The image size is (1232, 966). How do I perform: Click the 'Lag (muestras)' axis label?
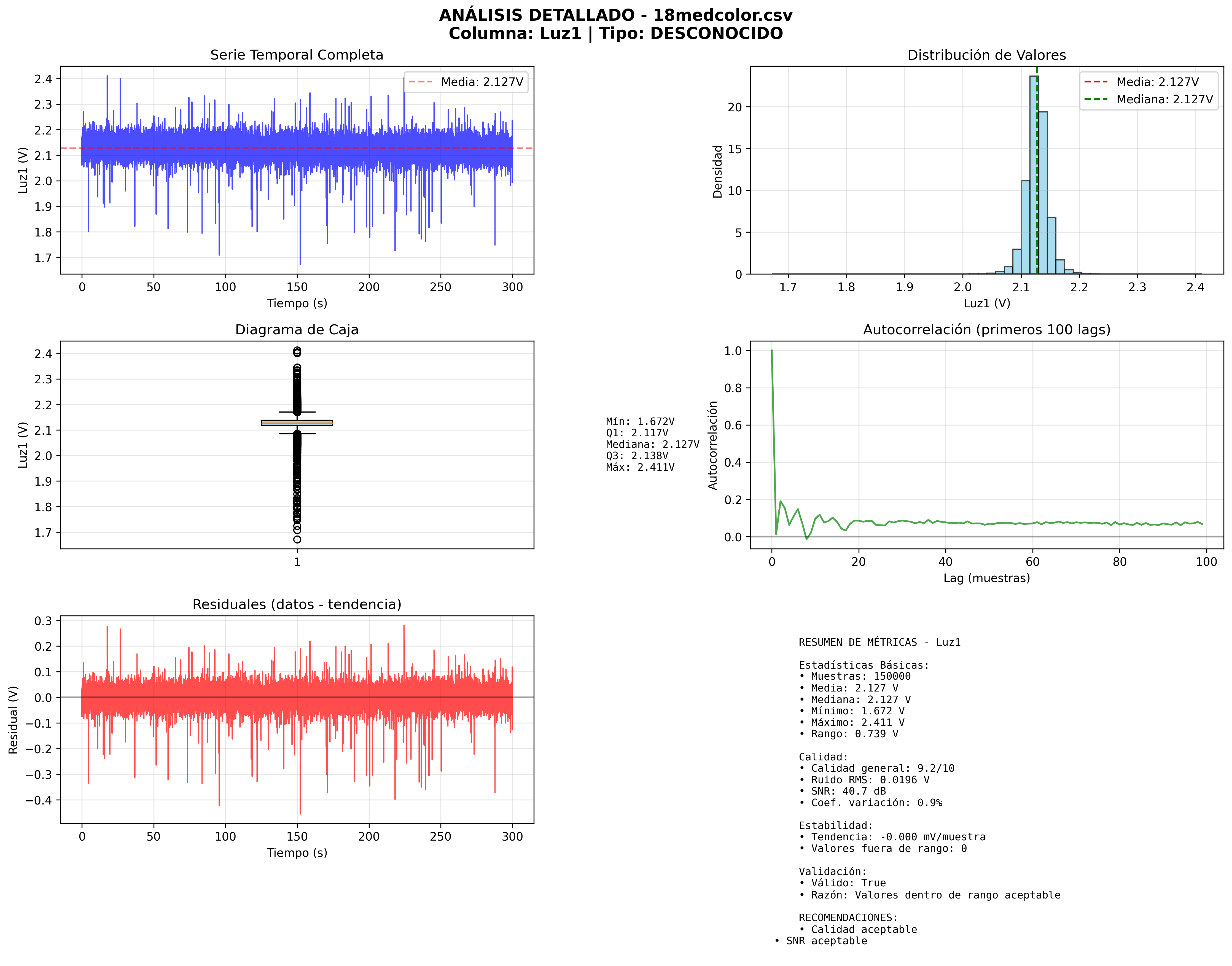pos(986,578)
